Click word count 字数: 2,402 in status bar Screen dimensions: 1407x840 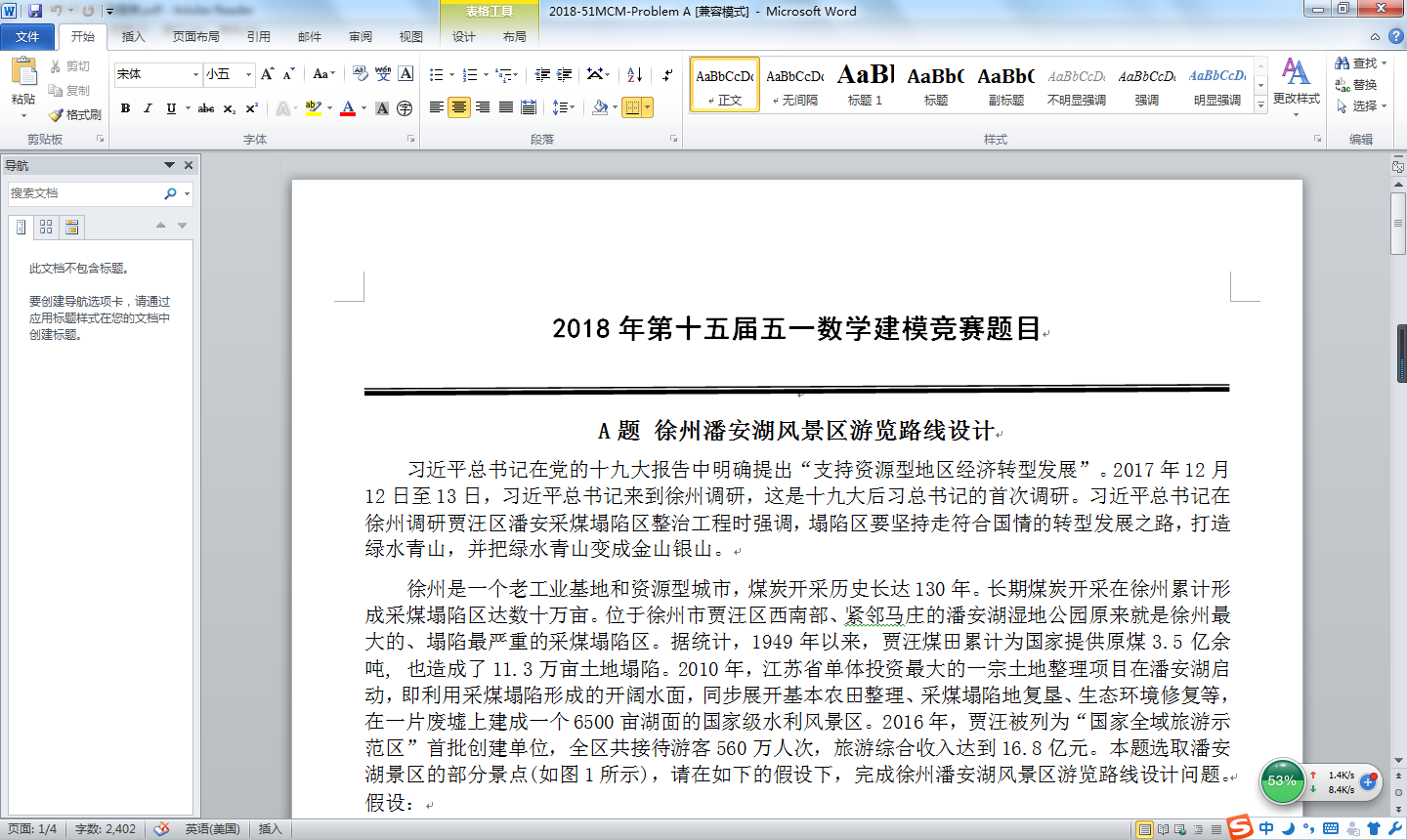coord(106,829)
